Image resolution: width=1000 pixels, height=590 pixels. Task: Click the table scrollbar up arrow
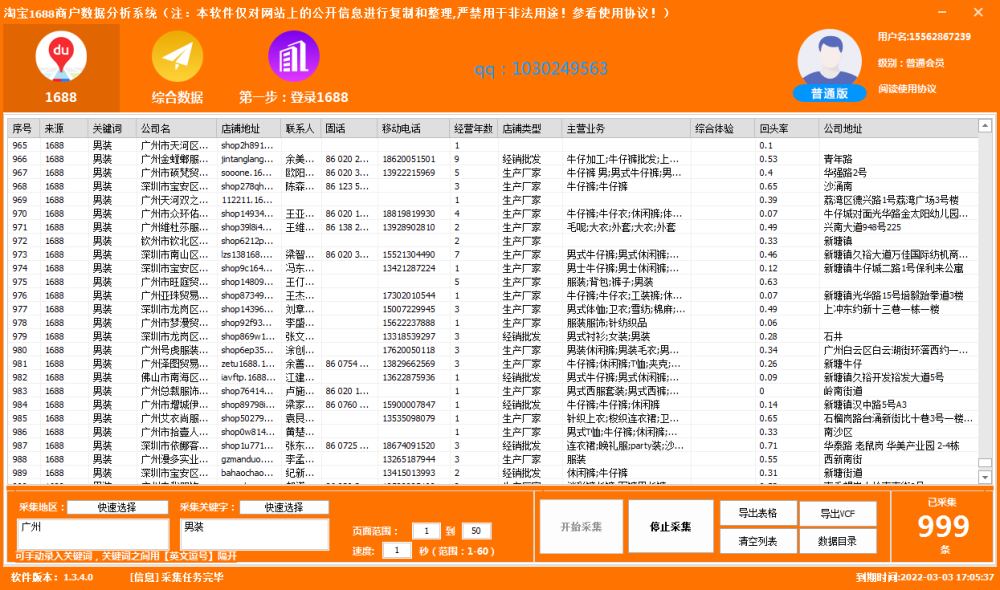984,129
